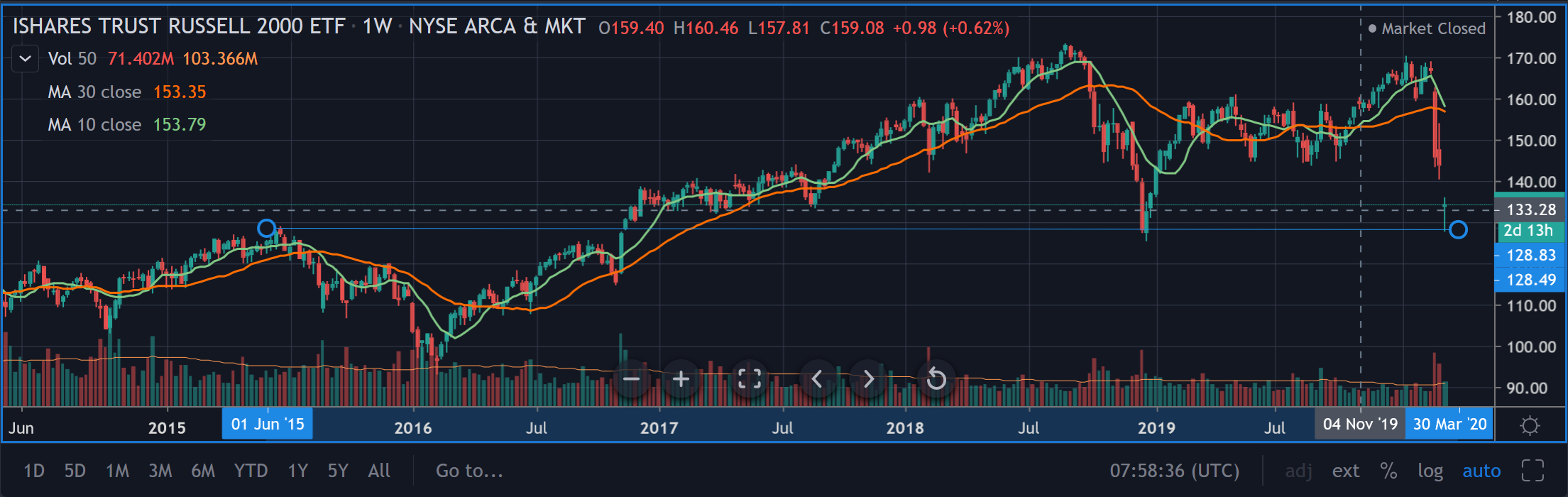This screenshot has width=1568, height=497.
Task: Click the NYSE ARCA & MKT exchange label
Action: point(497,27)
